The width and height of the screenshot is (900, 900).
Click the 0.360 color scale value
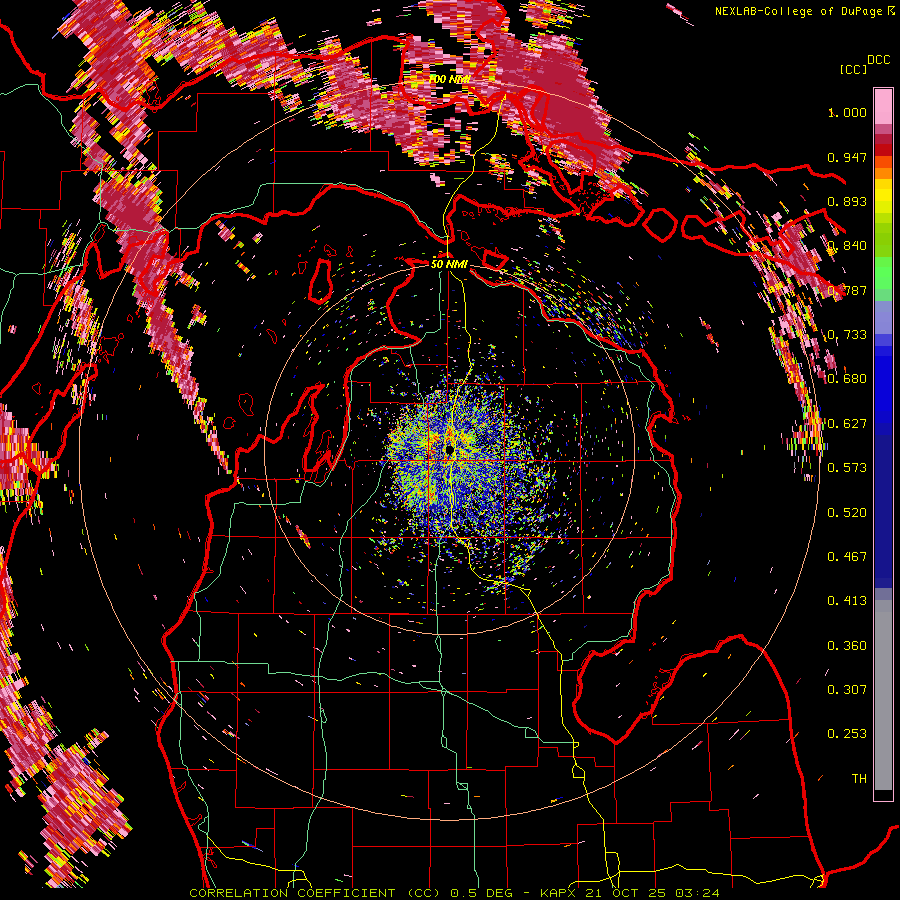click(x=847, y=646)
